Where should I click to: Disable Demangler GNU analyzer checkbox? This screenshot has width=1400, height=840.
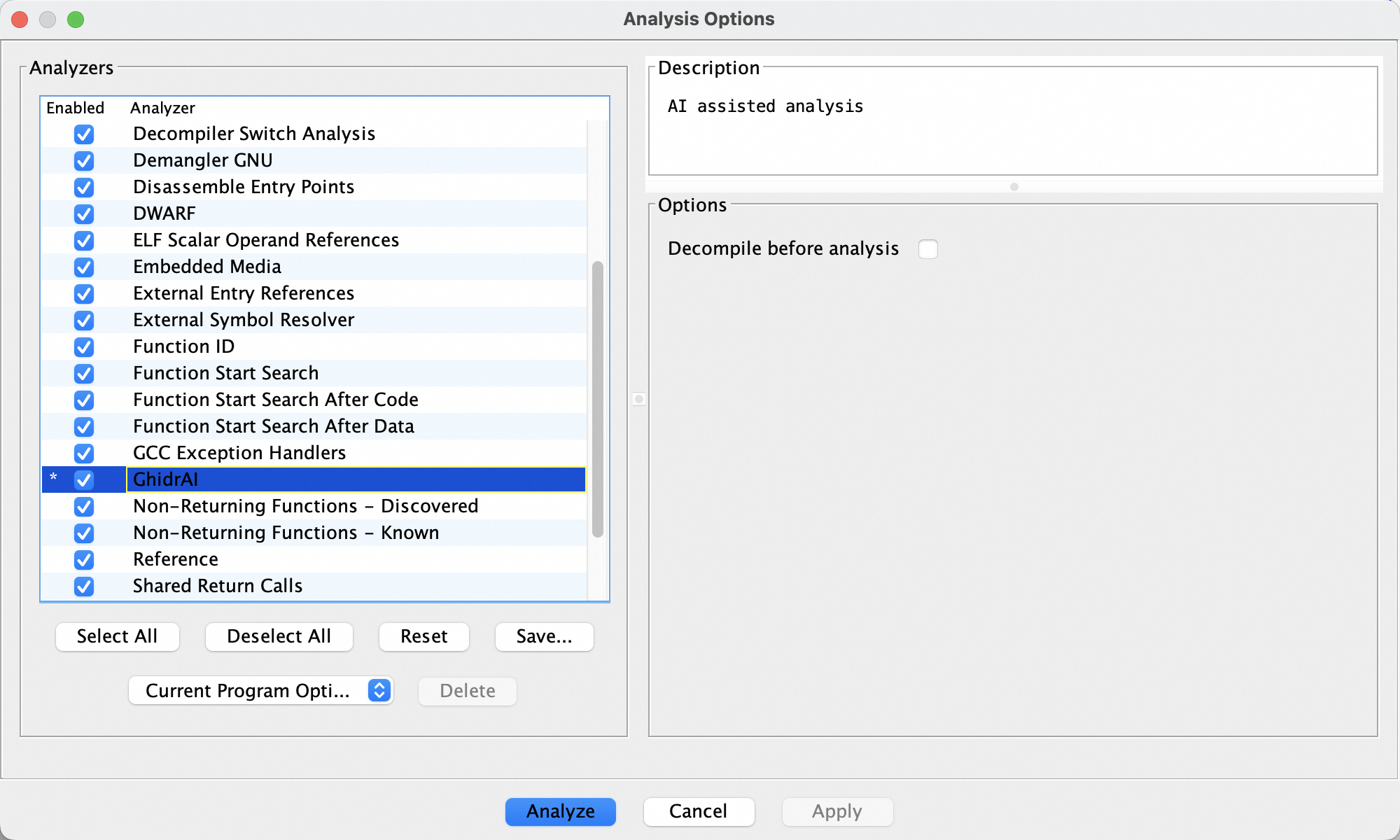(84, 160)
